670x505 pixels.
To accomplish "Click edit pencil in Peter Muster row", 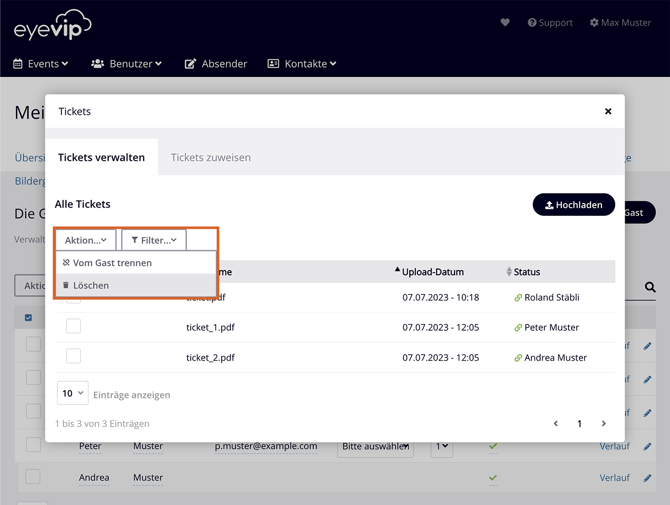I will pos(647,446).
